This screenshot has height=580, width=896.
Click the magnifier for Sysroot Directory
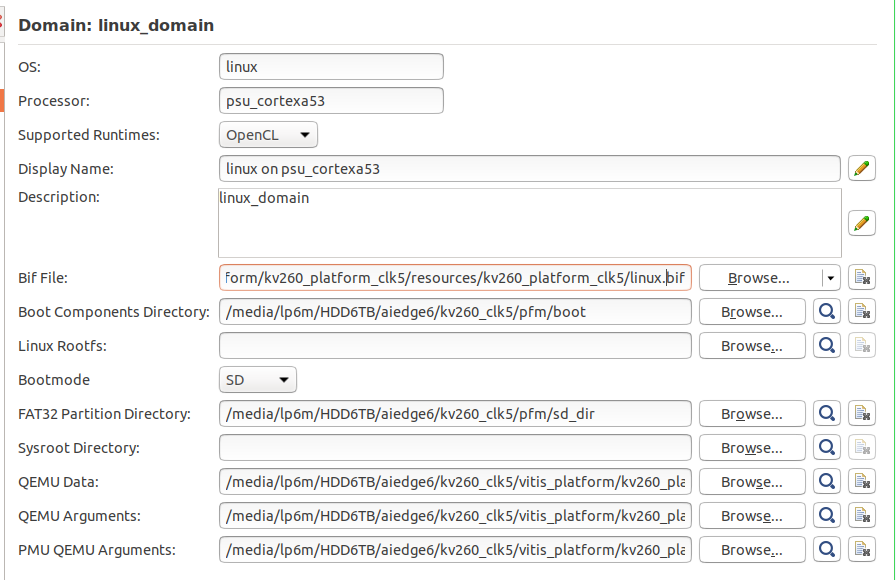(x=827, y=448)
